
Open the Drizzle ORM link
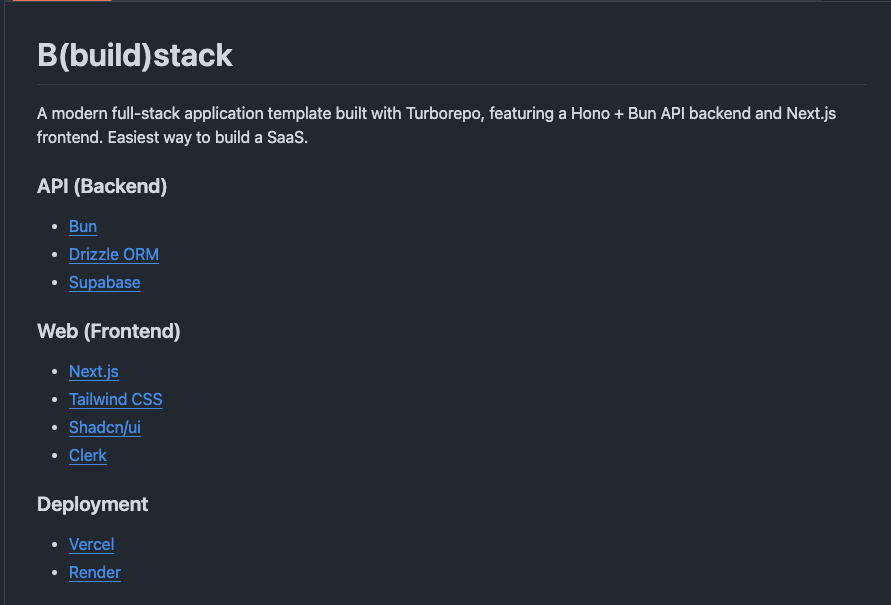coord(114,254)
